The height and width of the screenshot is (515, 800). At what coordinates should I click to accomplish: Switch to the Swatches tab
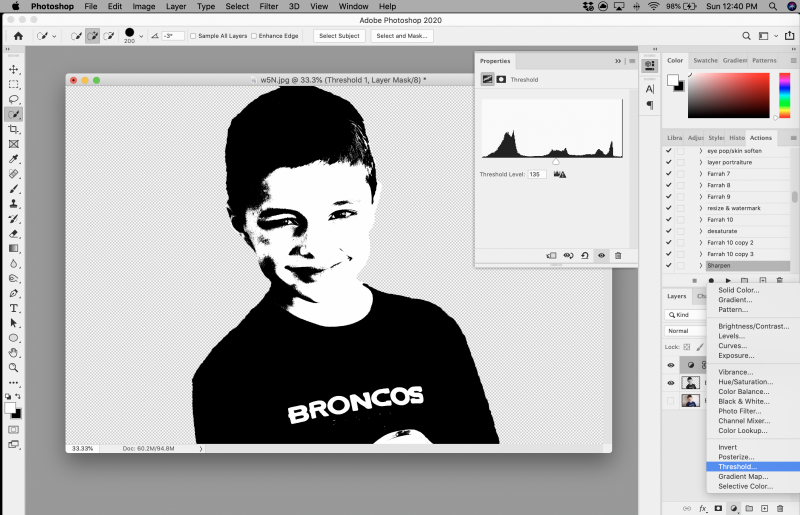705,60
